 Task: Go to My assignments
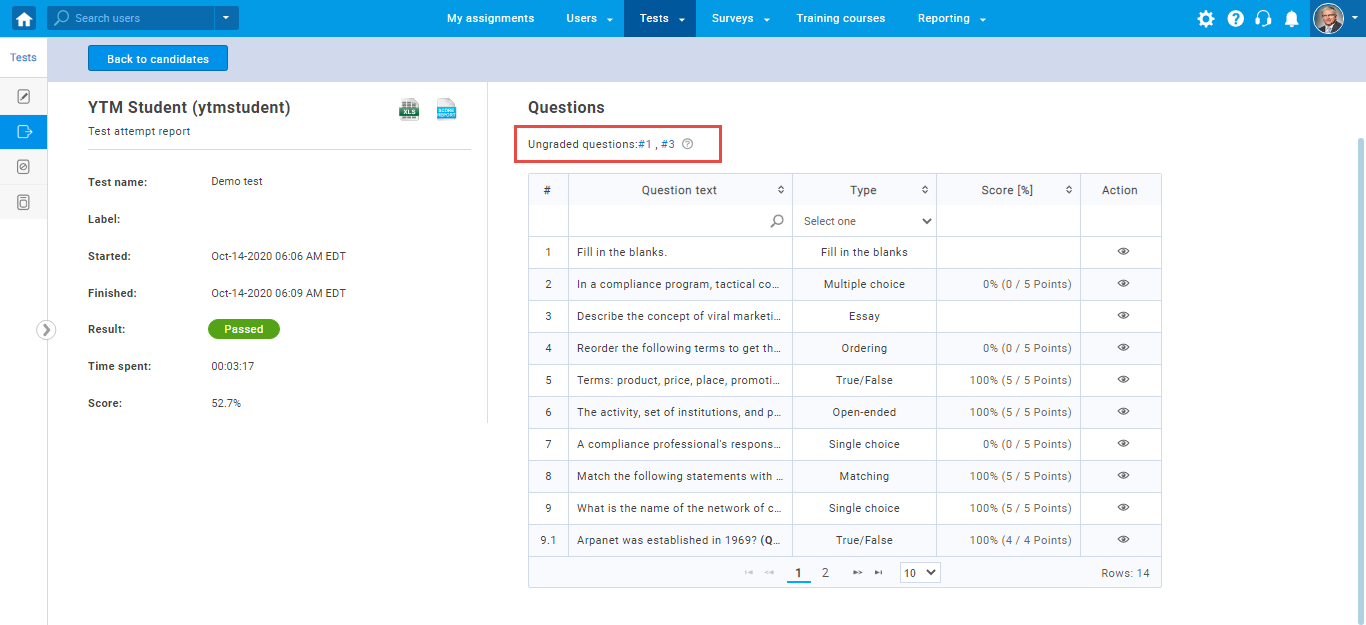(x=490, y=18)
